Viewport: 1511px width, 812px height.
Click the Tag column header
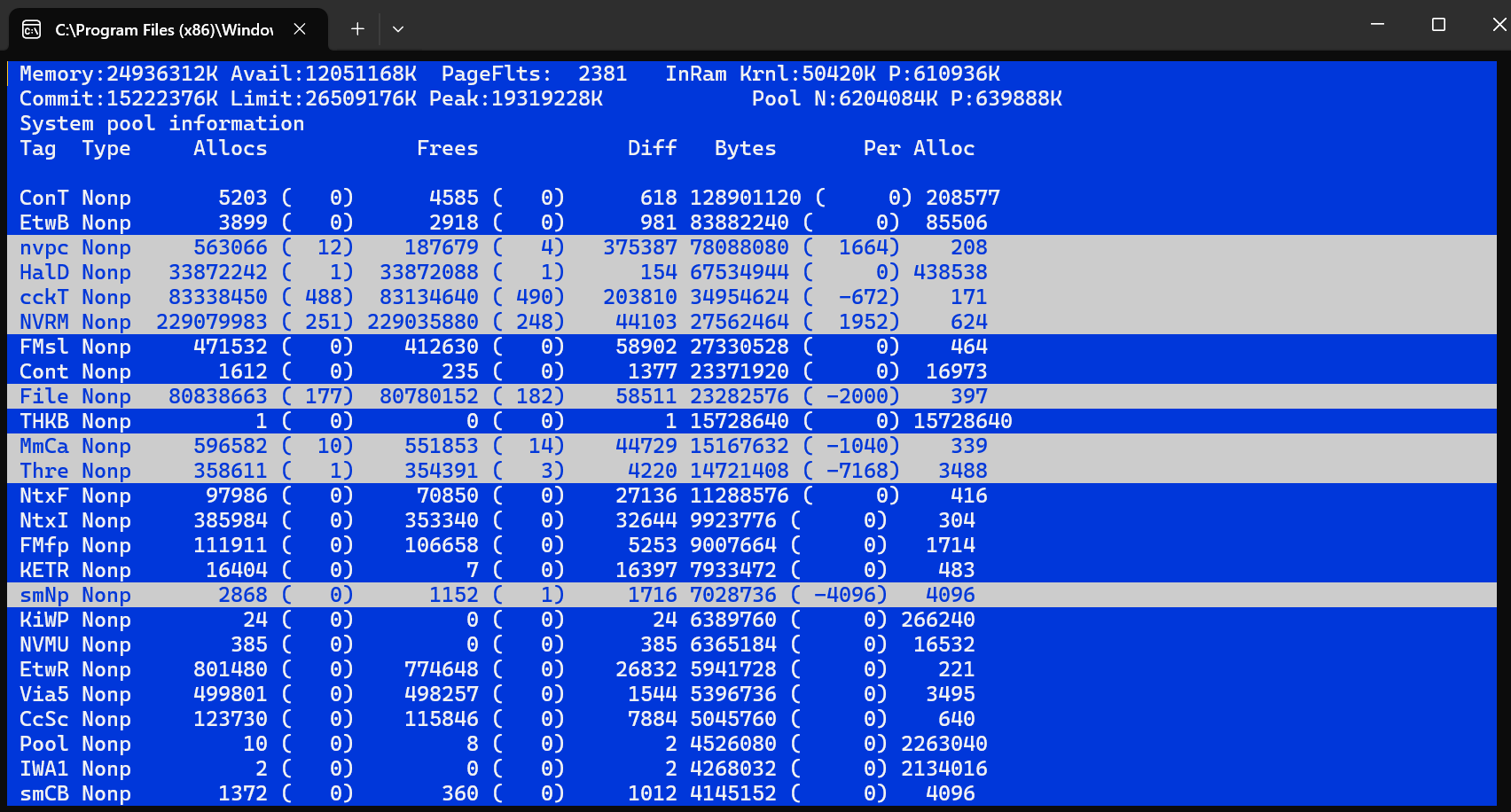(x=38, y=148)
